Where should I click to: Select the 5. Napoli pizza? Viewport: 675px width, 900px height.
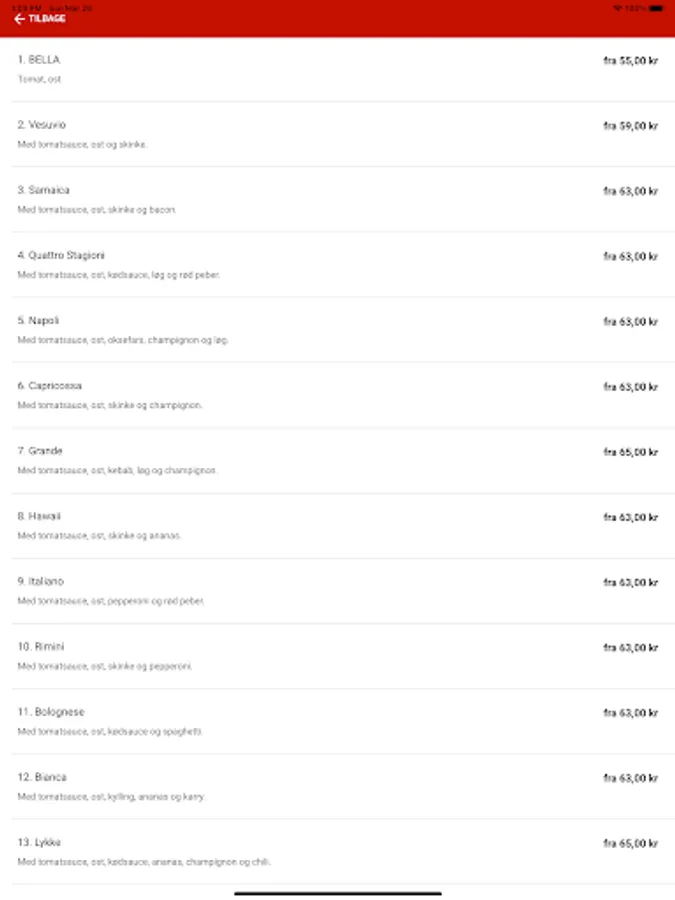338,330
